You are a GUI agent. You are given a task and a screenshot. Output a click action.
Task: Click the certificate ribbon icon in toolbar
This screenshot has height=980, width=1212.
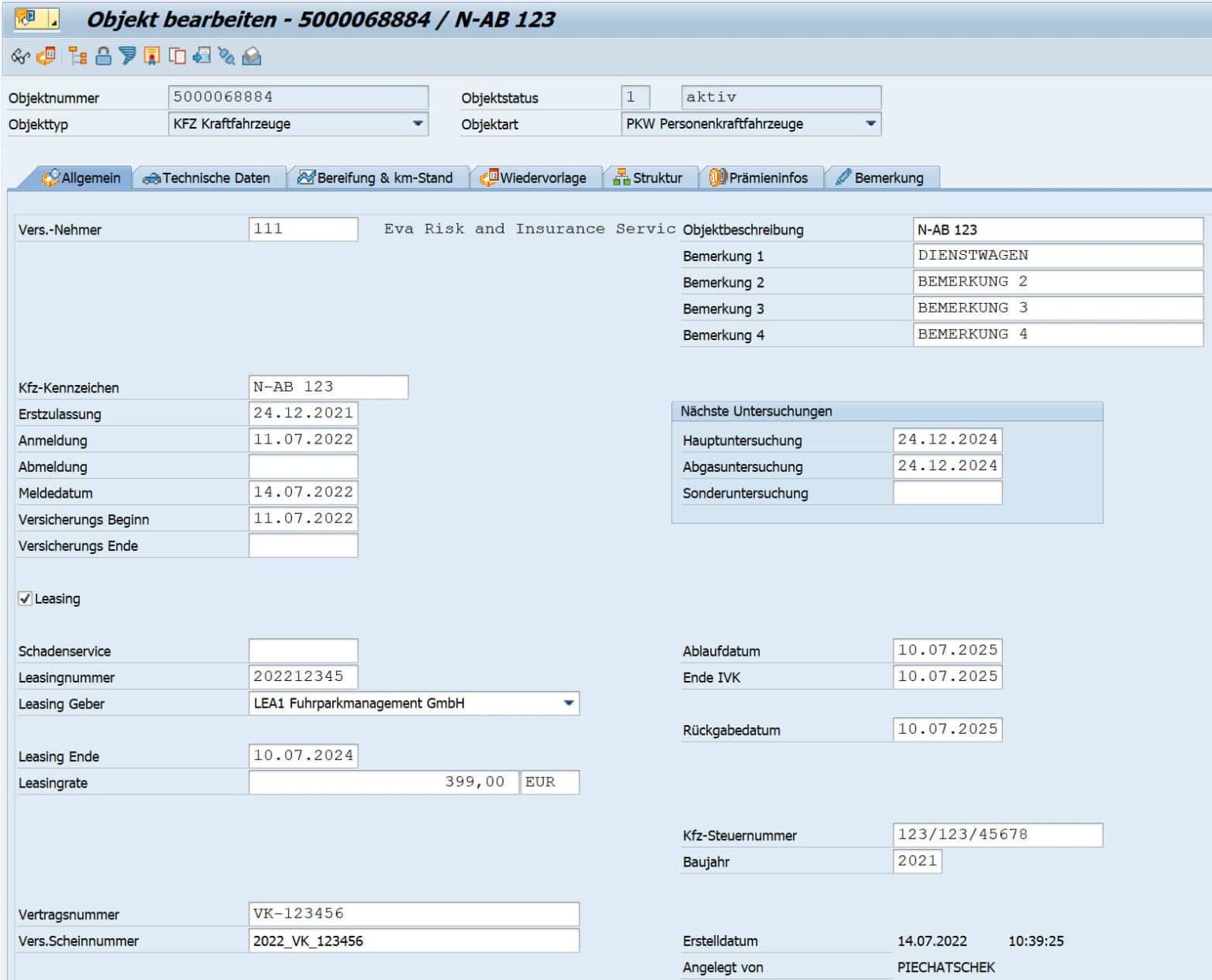pos(151,56)
